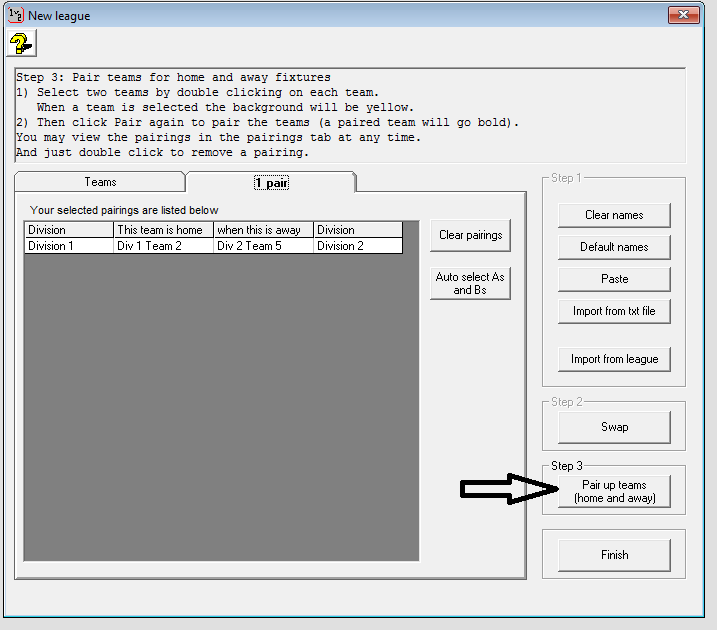Click Pair up teams (home and away)
Image resolution: width=717 pixels, height=630 pixels.
[614, 491]
